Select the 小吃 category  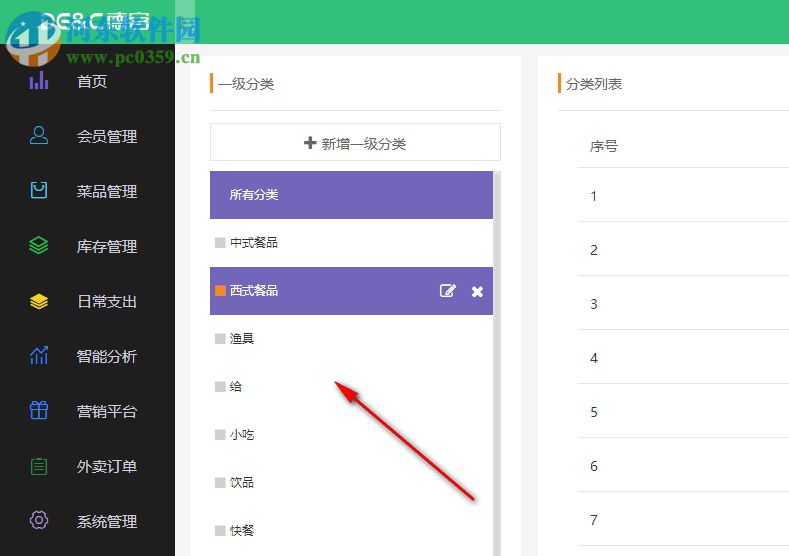351,435
